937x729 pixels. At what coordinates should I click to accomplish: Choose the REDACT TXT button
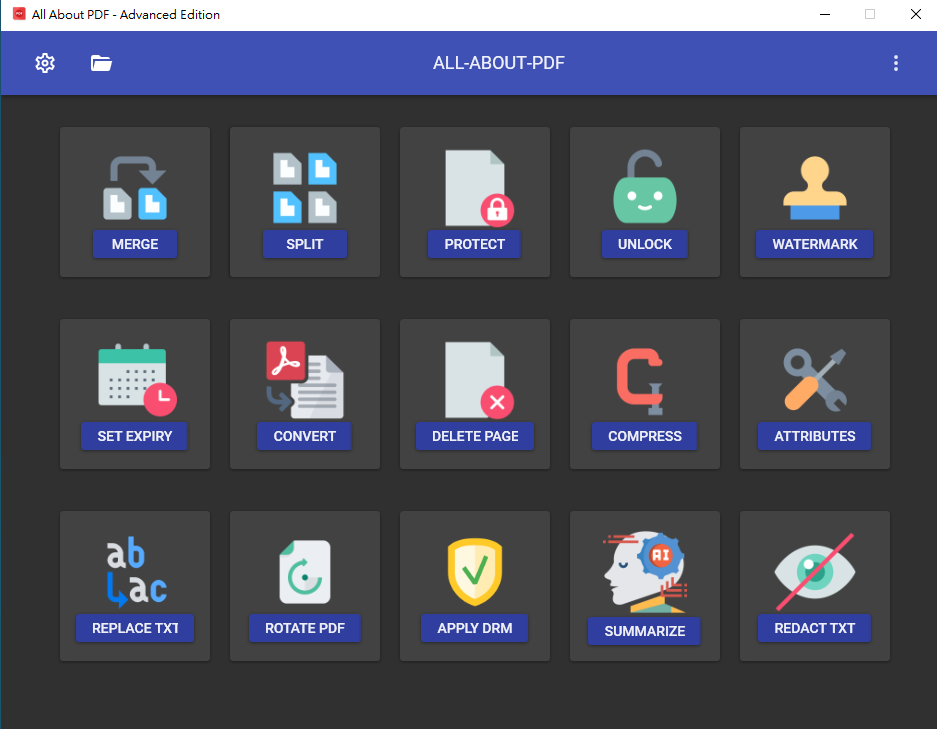(x=814, y=628)
